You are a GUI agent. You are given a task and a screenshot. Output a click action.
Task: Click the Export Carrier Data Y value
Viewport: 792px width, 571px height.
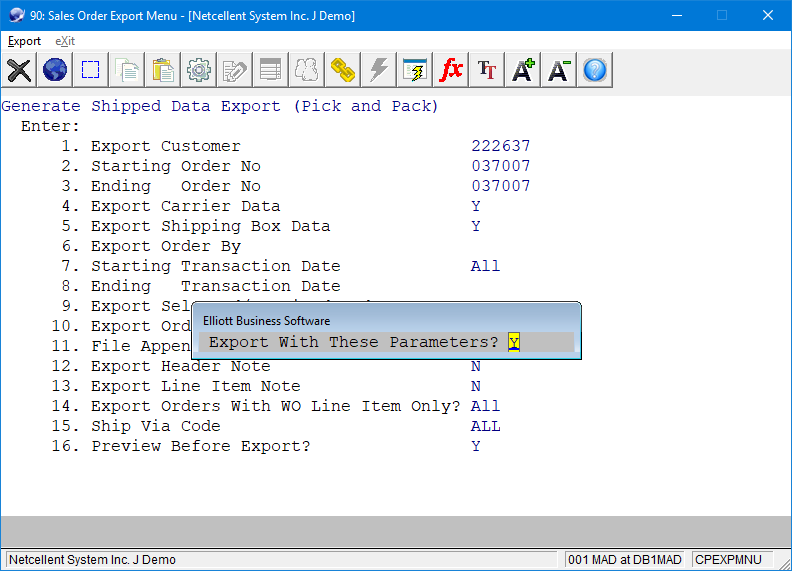[x=476, y=206]
